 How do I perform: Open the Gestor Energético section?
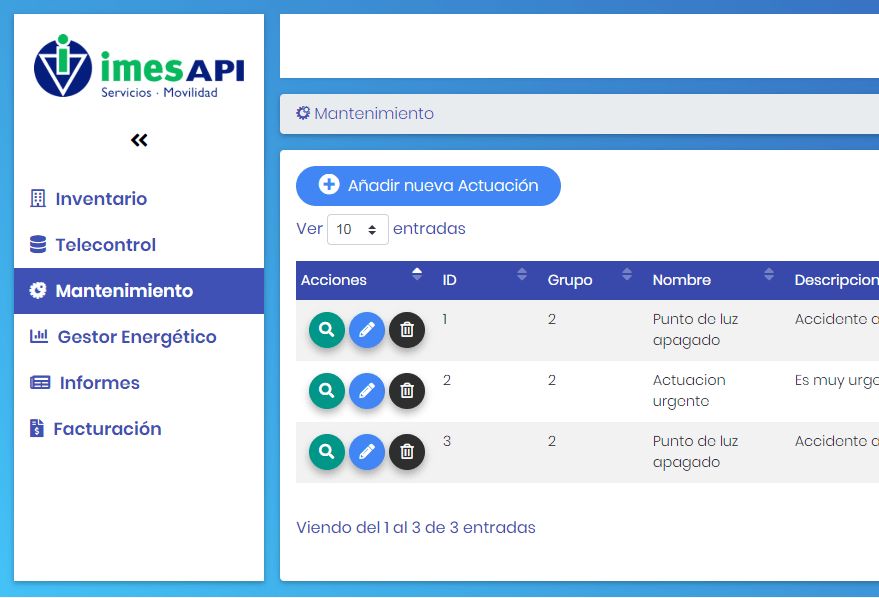point(136,337)
